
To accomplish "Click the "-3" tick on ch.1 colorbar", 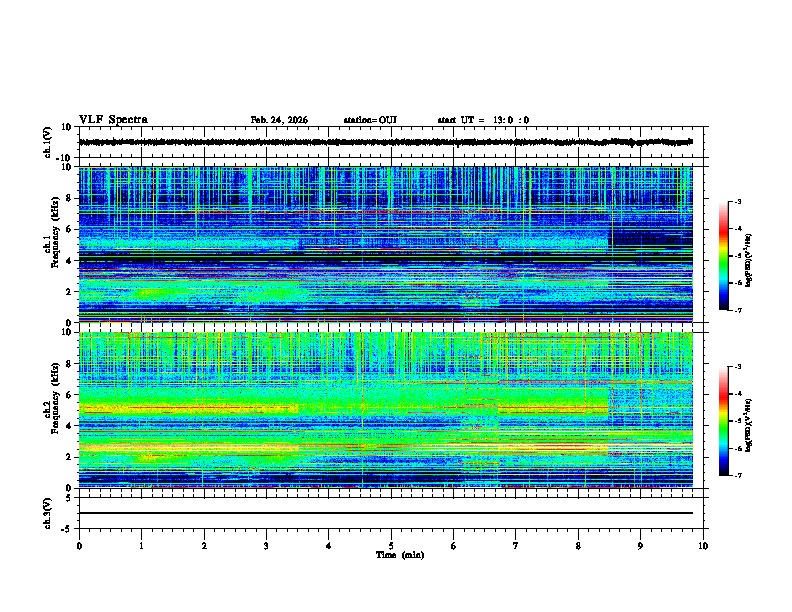I will 737,202.
